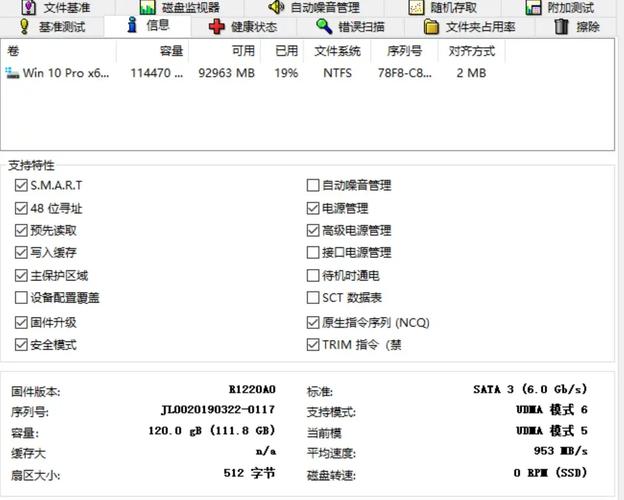Click the 512 字节 sector size value
This screenshot has height=500, width=624.
[x=249, y=473]
